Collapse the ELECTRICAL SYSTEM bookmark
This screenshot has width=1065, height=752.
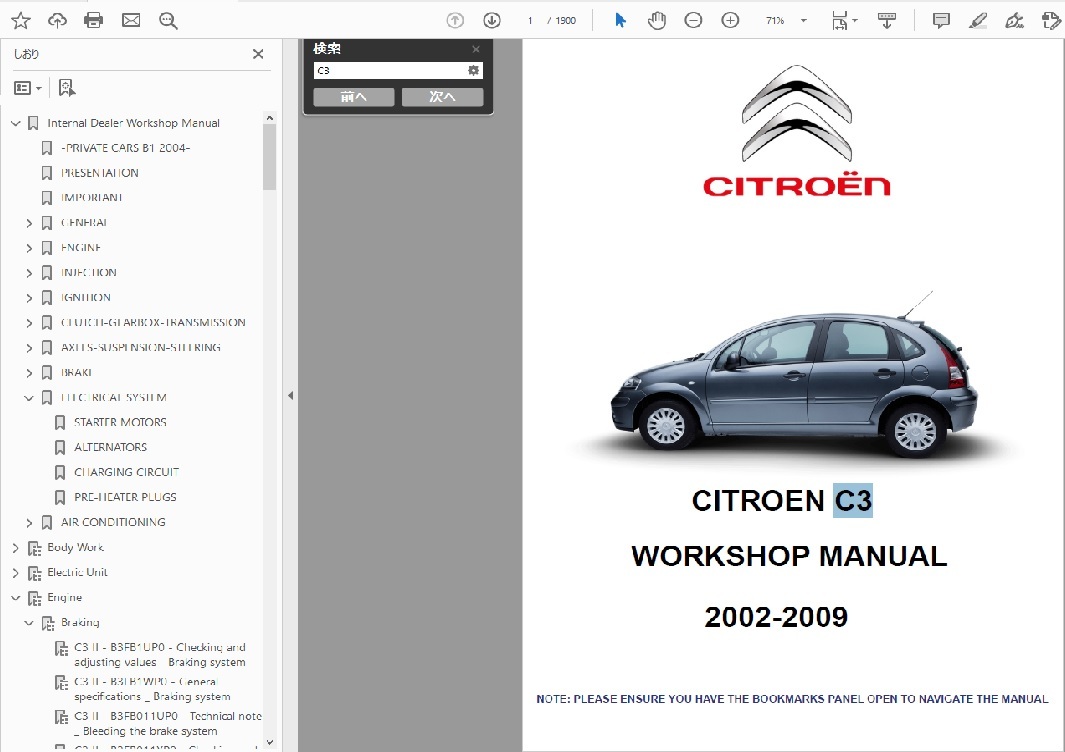pyautogui.click(x=29, y=397)
